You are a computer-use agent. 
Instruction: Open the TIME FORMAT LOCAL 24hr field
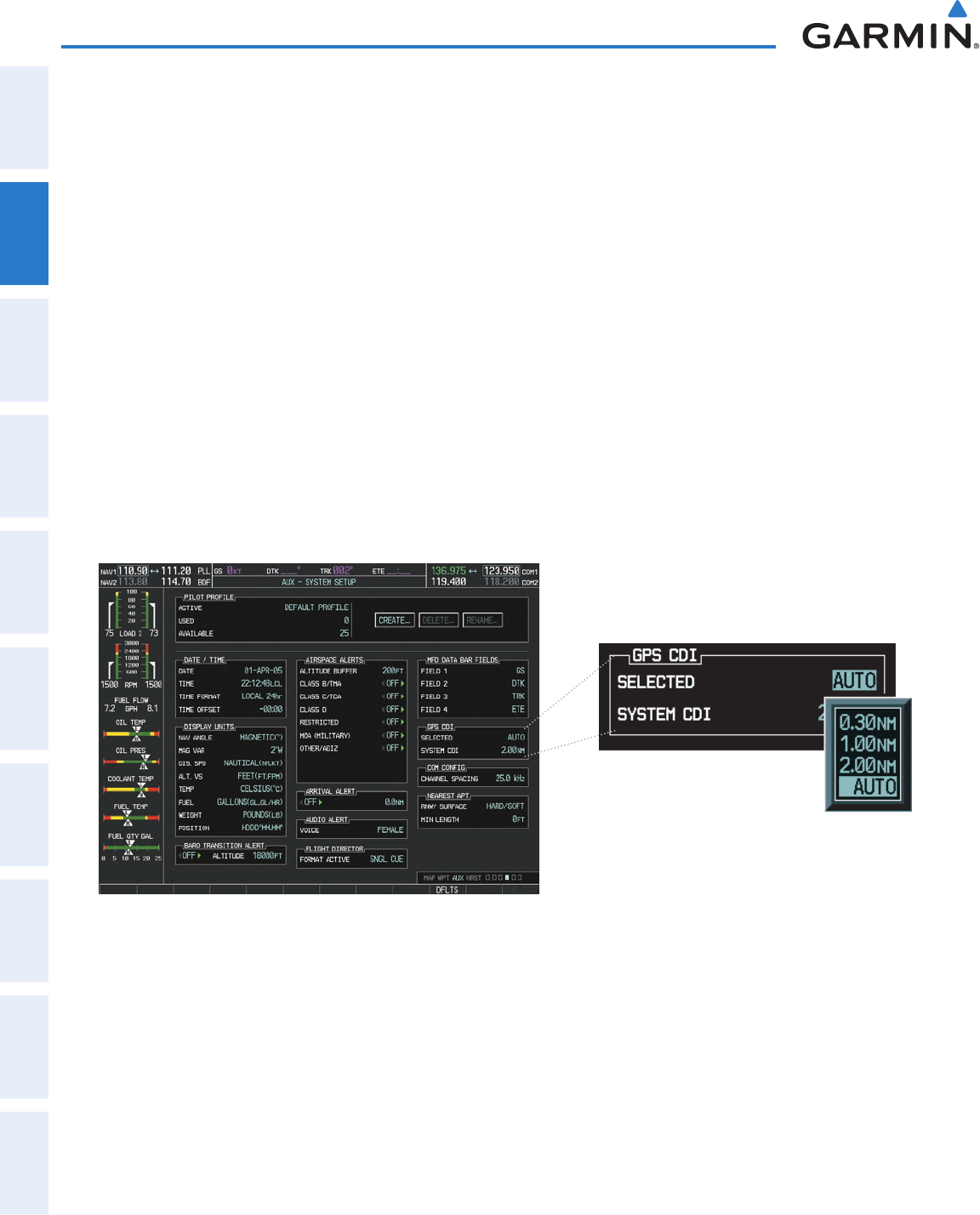click(x=261, y=696)
